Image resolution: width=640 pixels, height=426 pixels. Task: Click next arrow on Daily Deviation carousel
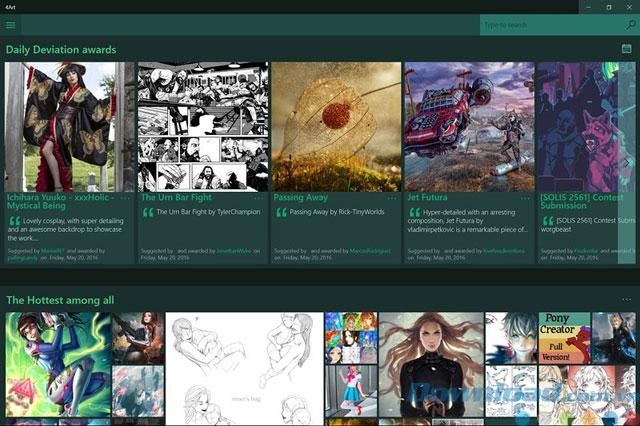[x=627, y=163]
